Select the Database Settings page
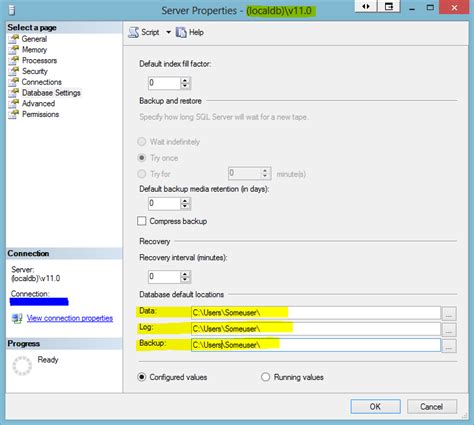The width and height of the screenshot is (474, 425). [x=51, y=93]
